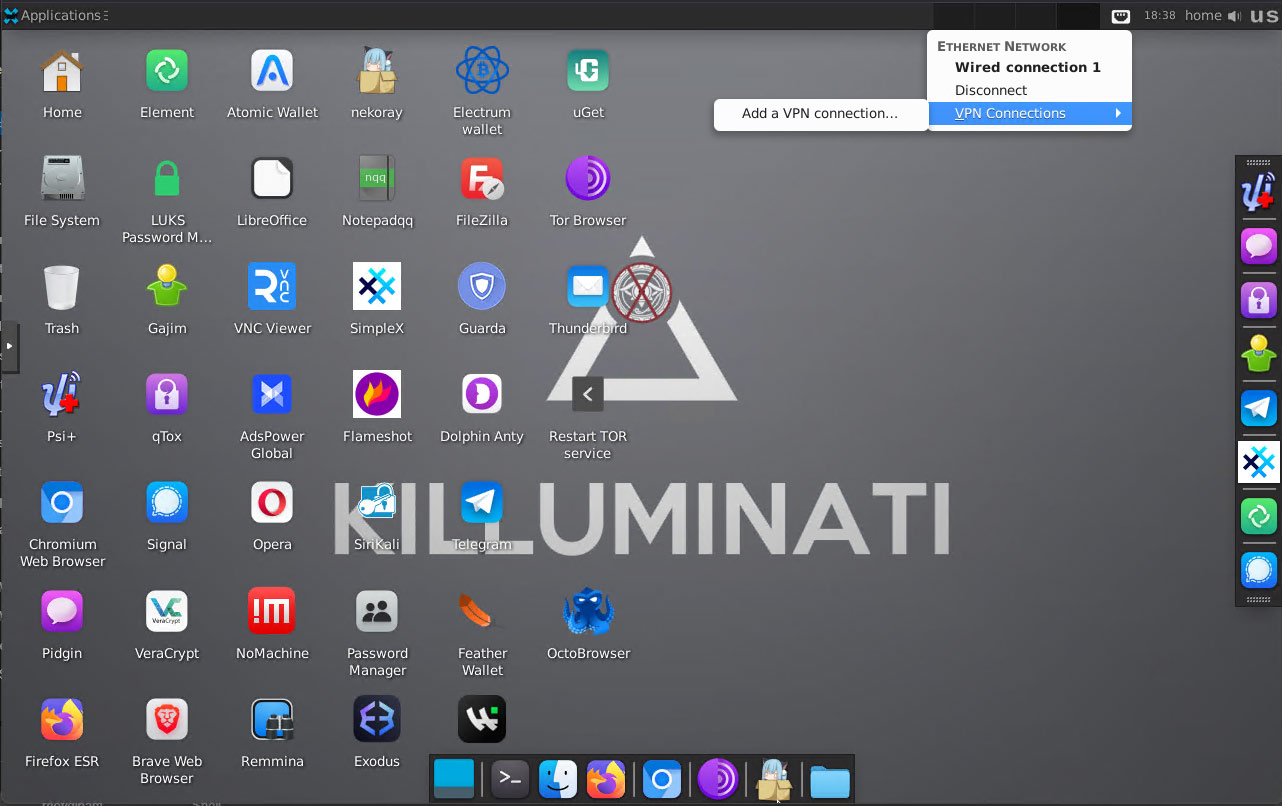Open Pidgin desktop shortcut
Screen dimensions: 1282x806
pos(62,611)
